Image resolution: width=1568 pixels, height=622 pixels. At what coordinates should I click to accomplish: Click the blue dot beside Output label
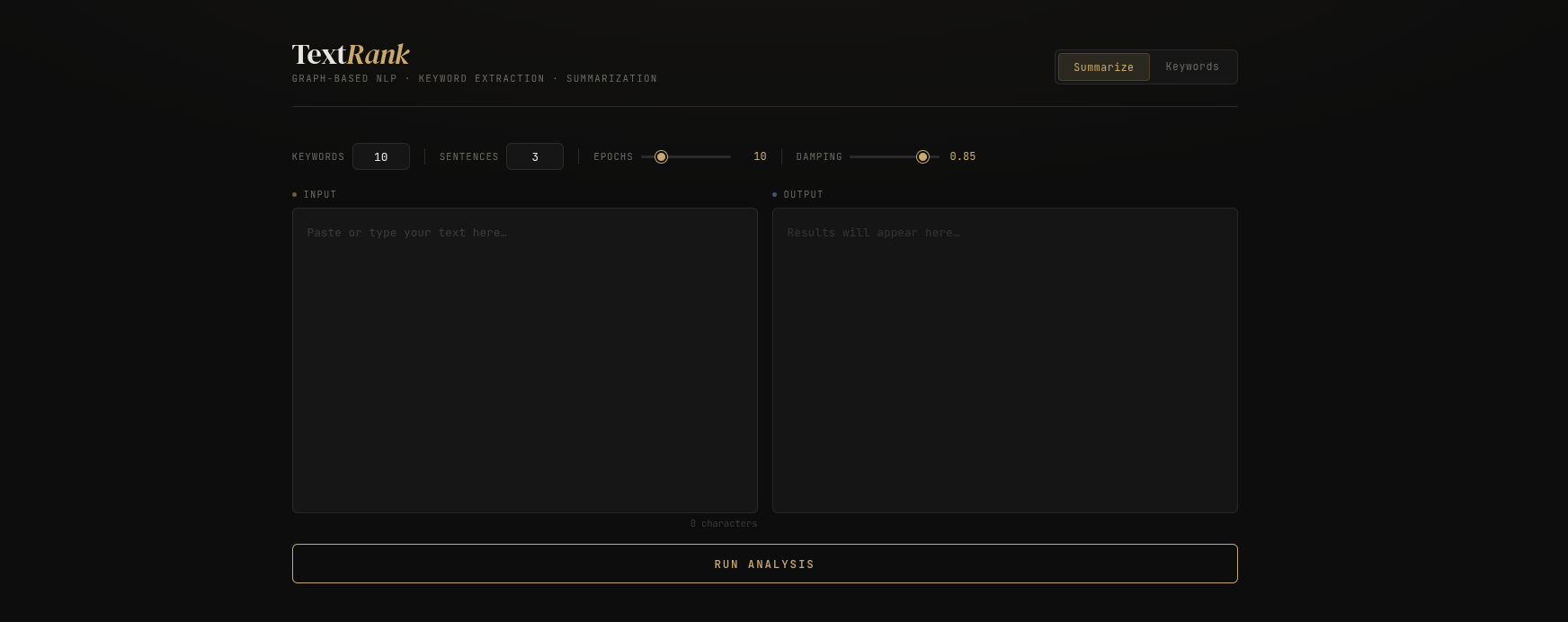click(x=775, y=194)
